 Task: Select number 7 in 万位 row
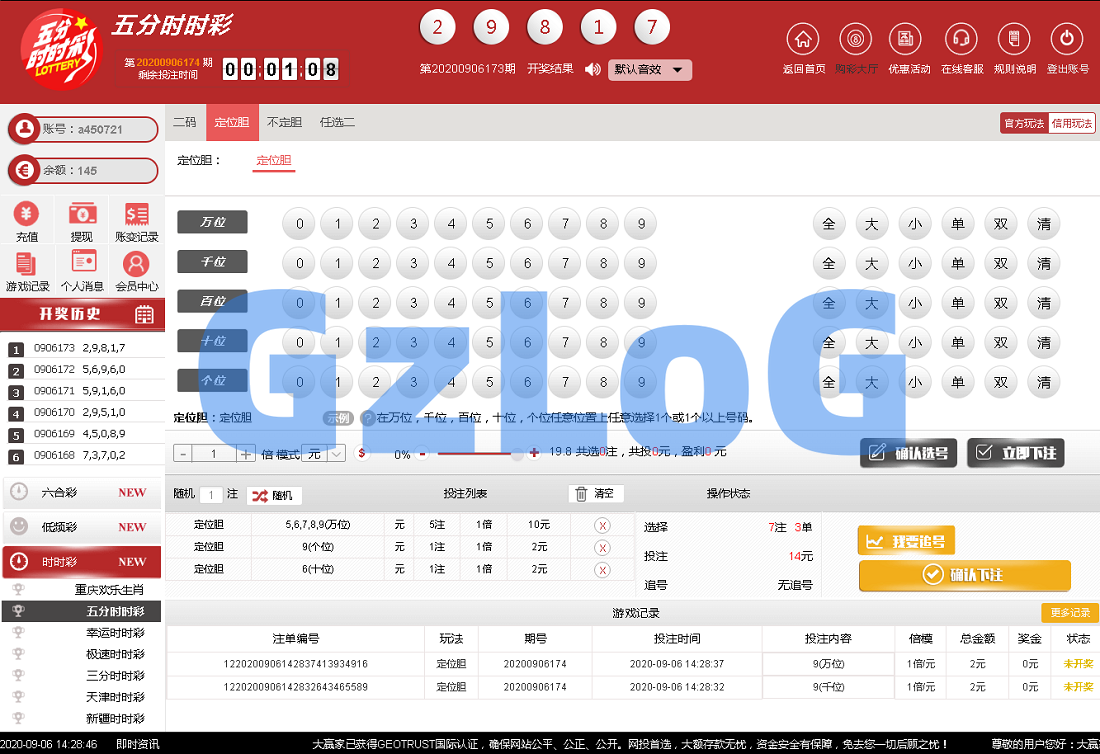pos(565,224)
